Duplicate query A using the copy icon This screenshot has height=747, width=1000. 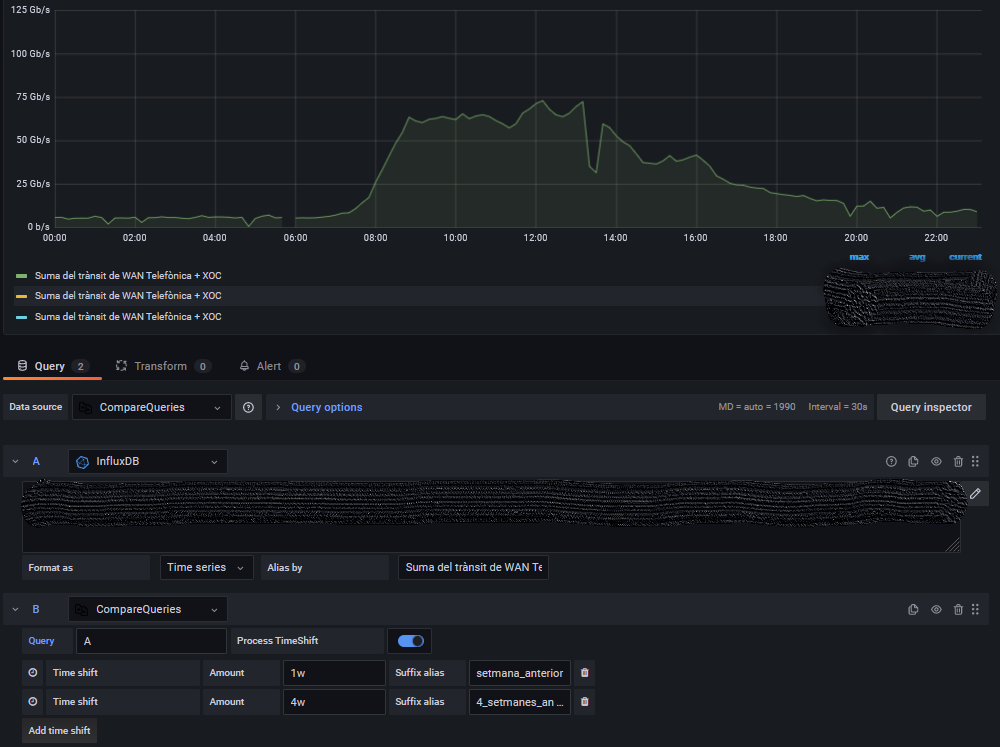pyautogui.click(x=913, y=461)
